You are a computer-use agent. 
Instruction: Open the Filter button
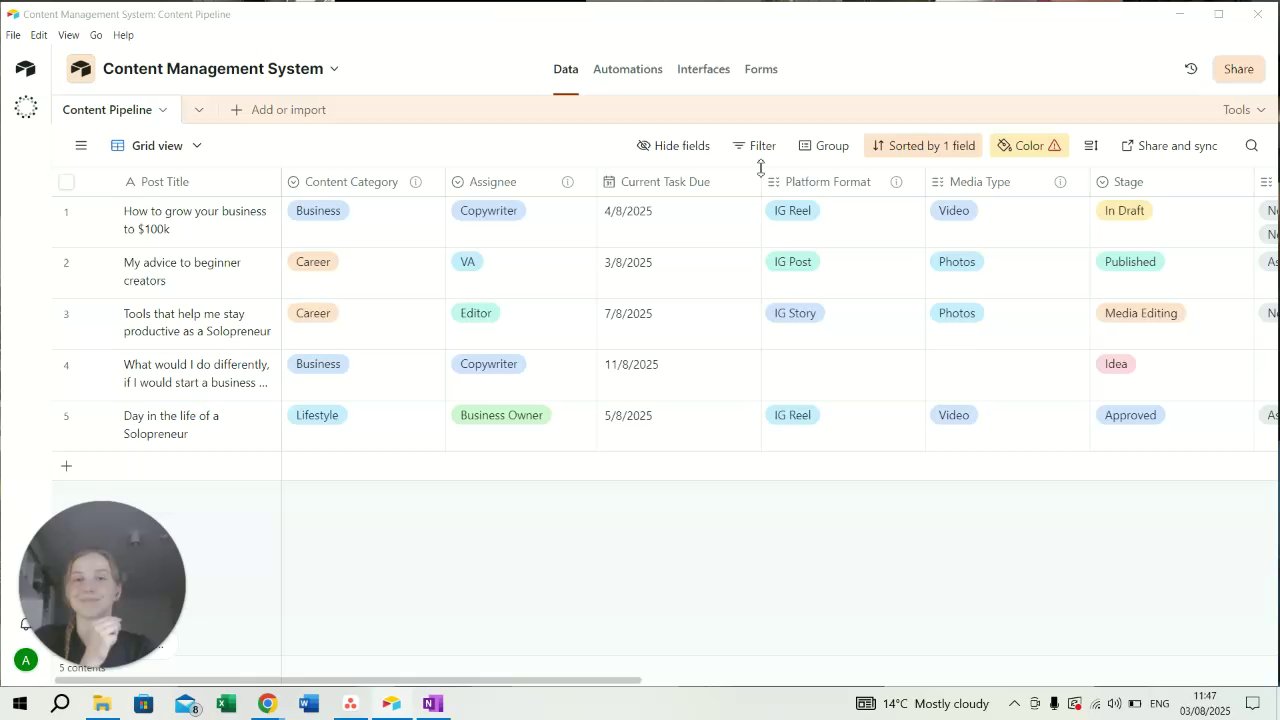click(754, 146)
